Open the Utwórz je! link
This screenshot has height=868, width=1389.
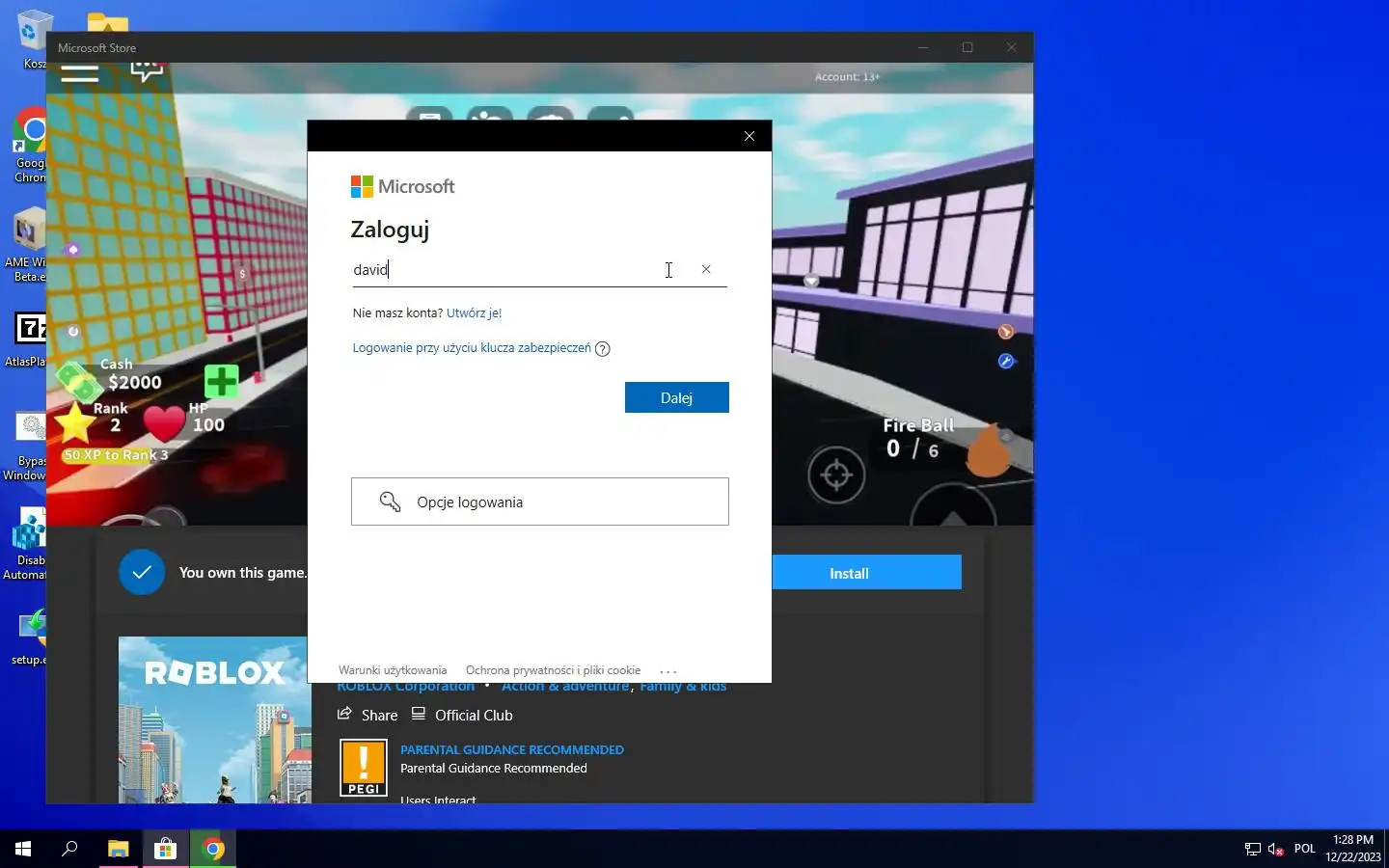pyautogui.click(x=474, y=312)
